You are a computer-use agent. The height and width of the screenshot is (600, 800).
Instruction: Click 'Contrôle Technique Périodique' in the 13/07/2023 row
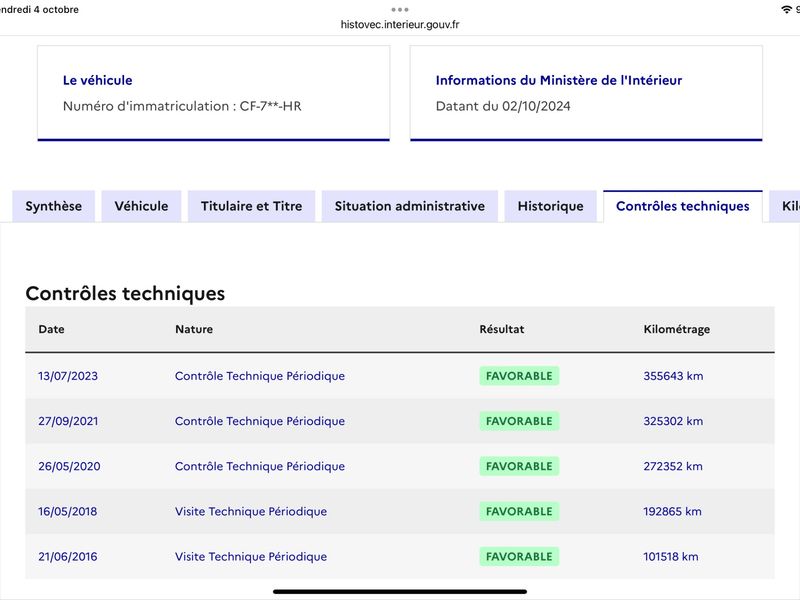pos(260,376)
